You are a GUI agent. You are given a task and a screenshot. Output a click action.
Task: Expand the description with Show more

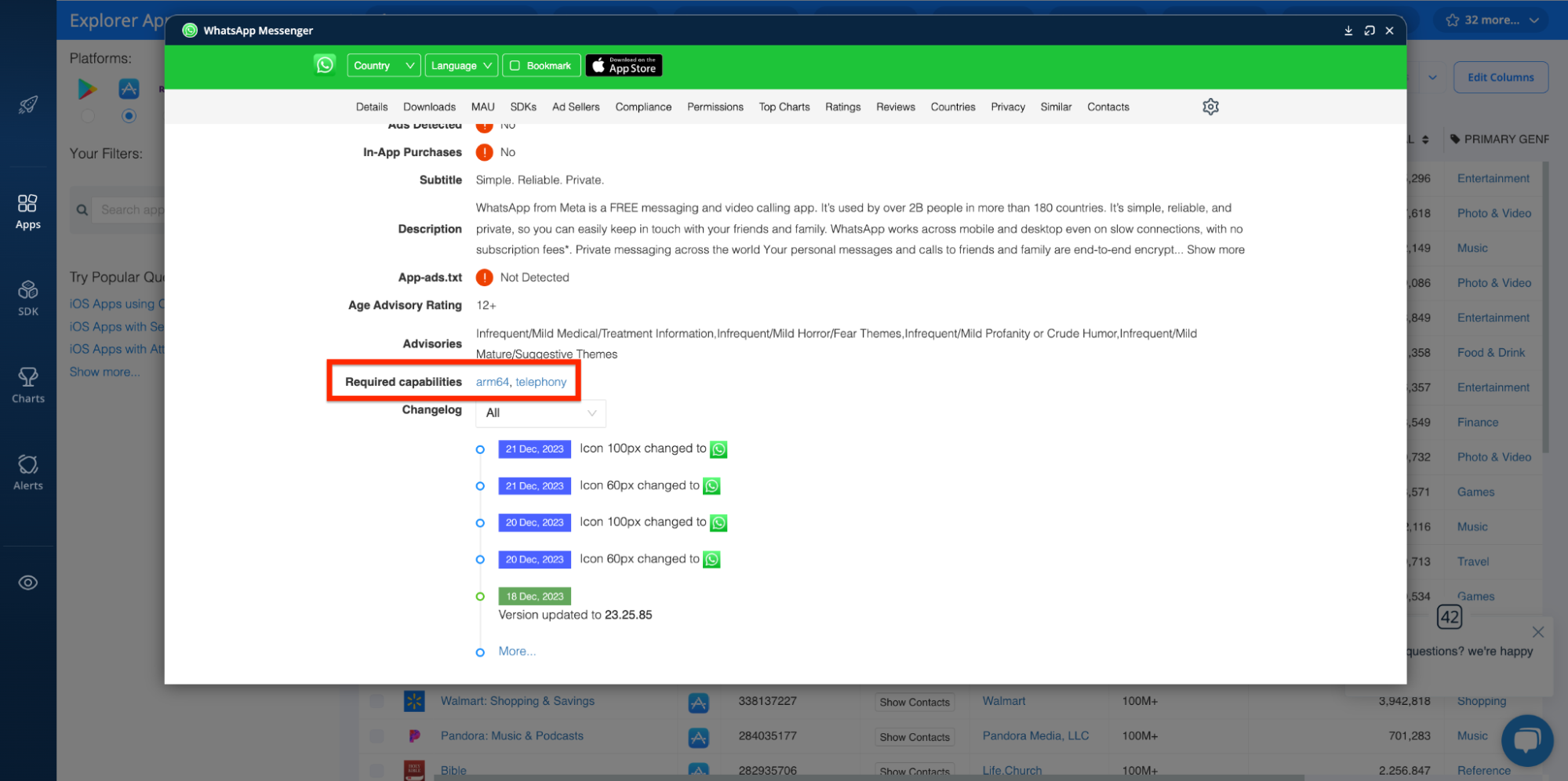coord(1215,249)
